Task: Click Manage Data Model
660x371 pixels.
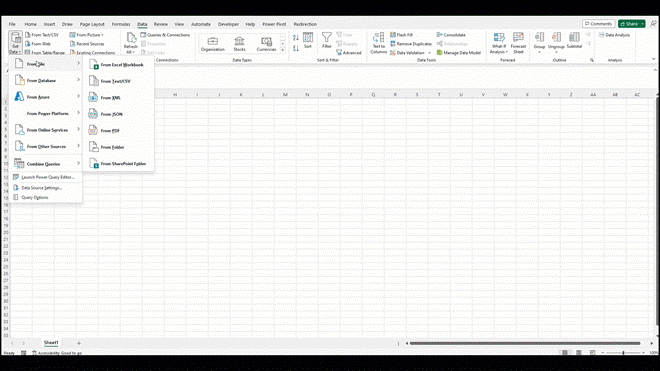Action: pyautogui.click(x=458, y=53)
